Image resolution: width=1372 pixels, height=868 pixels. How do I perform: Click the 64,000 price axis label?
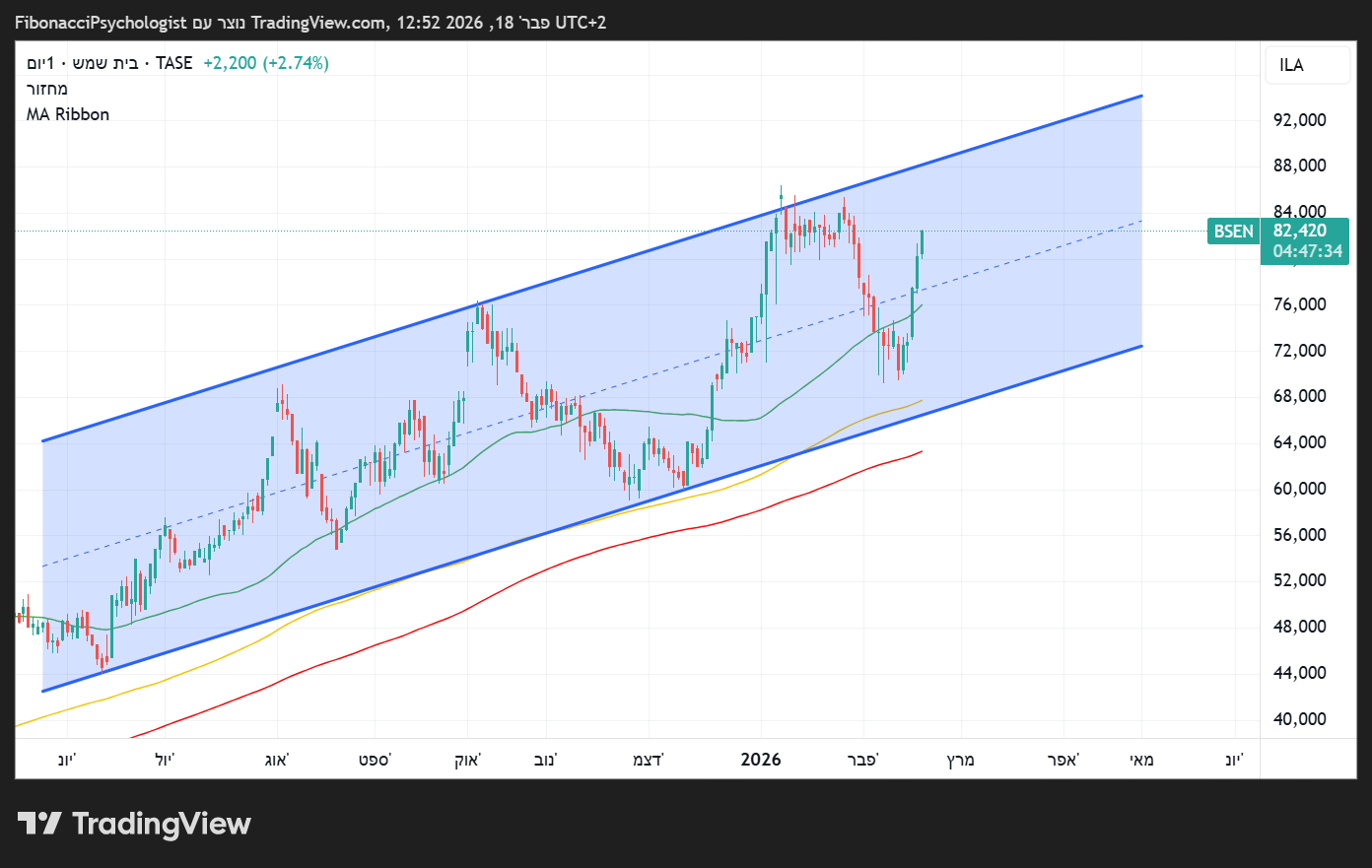pyautogui.click(x=1299, y=442)
